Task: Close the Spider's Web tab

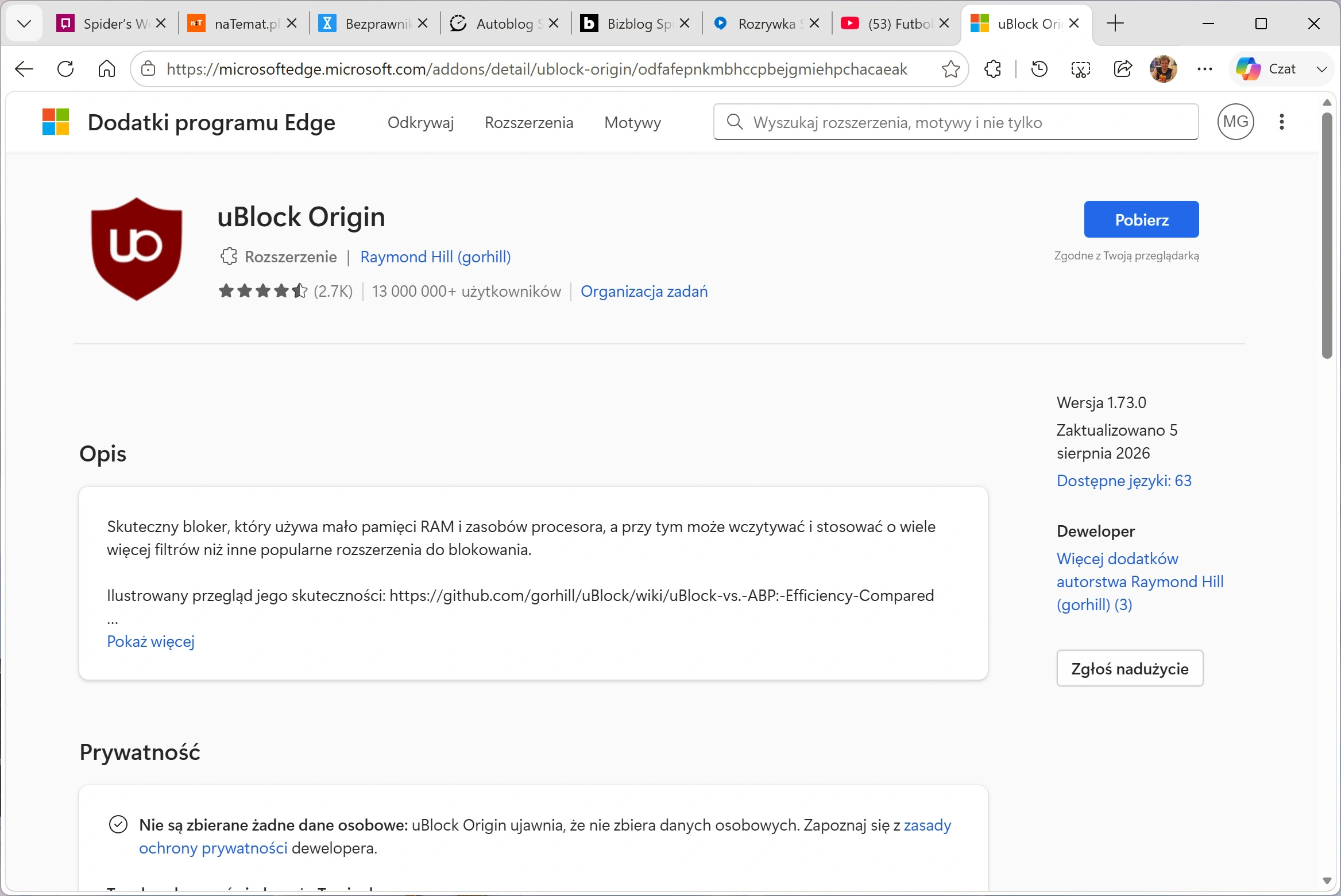Action: (161, 24)
